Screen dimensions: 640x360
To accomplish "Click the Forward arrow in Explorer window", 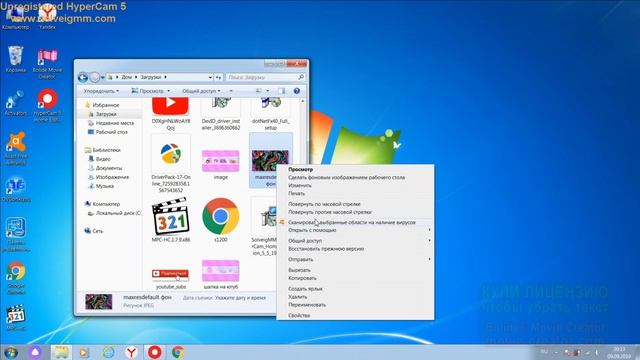I will pos(94,77).
